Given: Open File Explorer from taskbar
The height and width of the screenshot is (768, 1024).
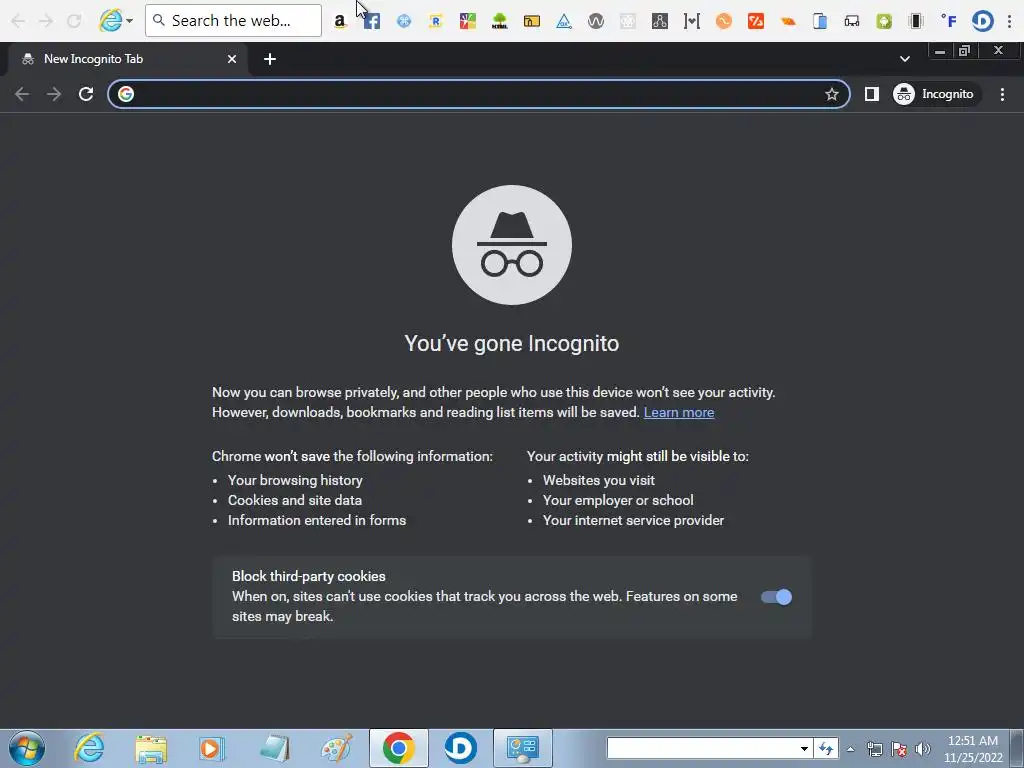Looking at the screenshot, I should [x=151, y=748].
